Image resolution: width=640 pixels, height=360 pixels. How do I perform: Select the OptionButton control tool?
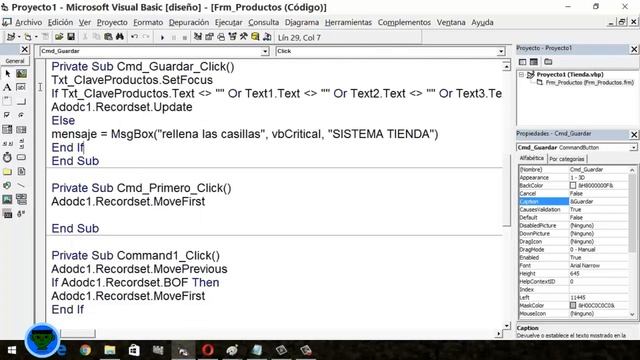tap(21, 115)
